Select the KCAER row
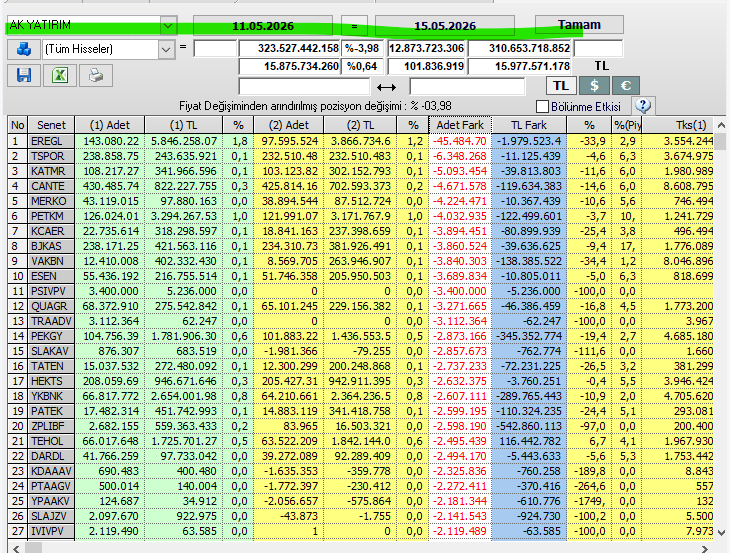Image resolution: width=730 pixels, height=553 pixels. (x=360, y=231)
